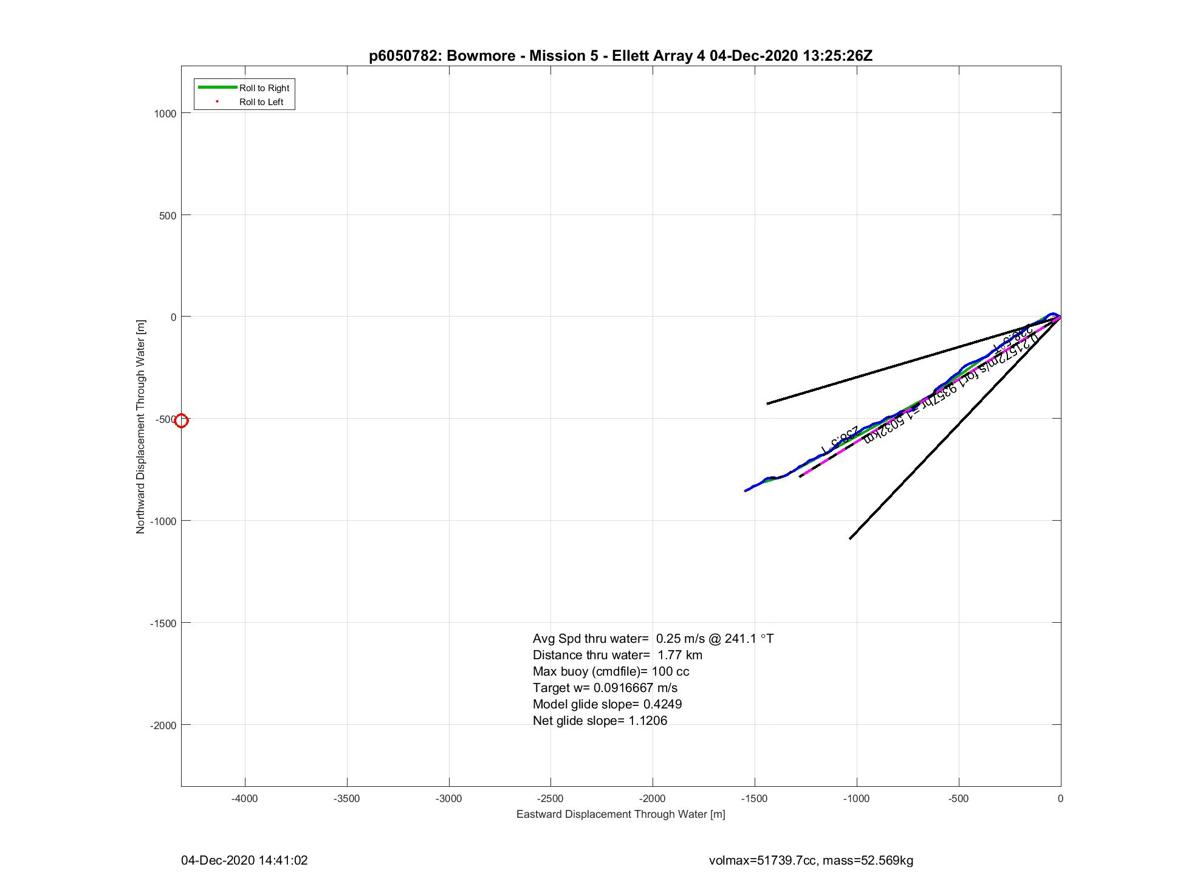Select the 'Roll to Left' legend label
1200x885 pixels.
261,102
